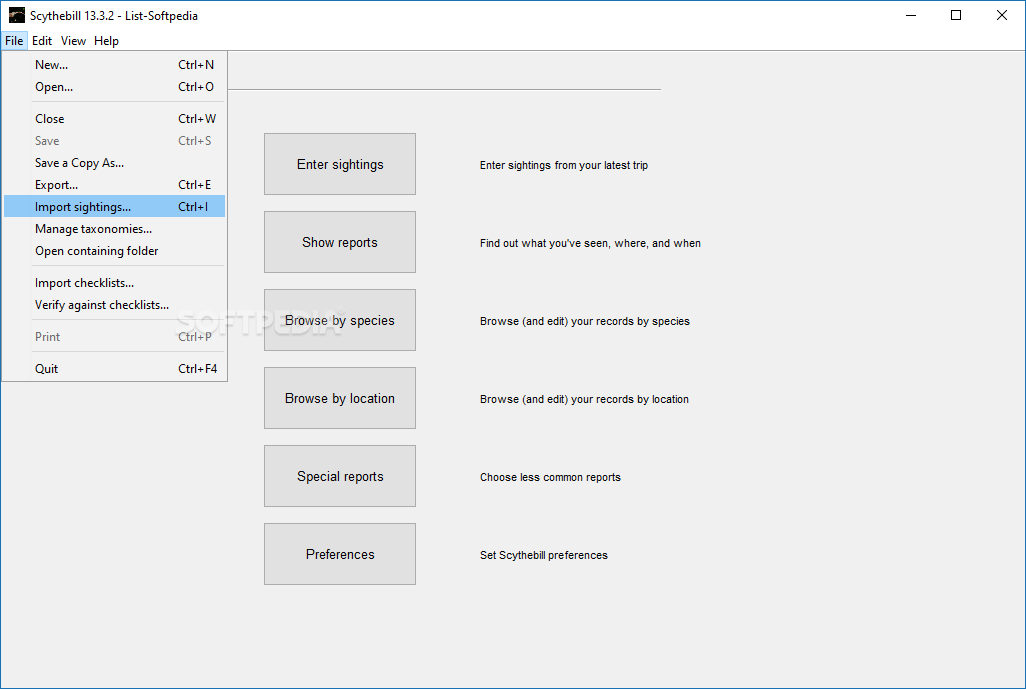The image size is (1026, 689).
Task: Open the View menu
Action: (73, 41)
